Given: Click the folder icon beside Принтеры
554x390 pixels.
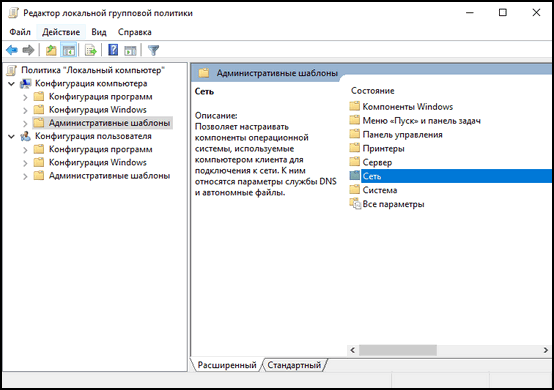Looking at the screenshot, I should click(x=354, y=148).
